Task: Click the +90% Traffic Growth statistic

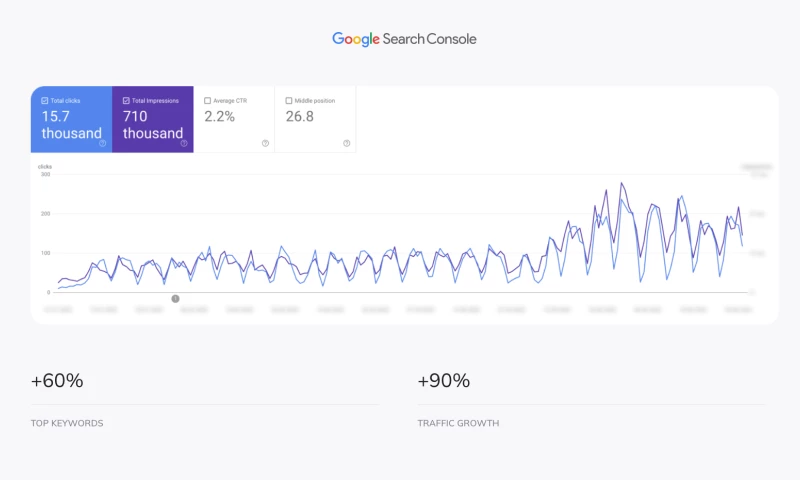Action: 444,380
